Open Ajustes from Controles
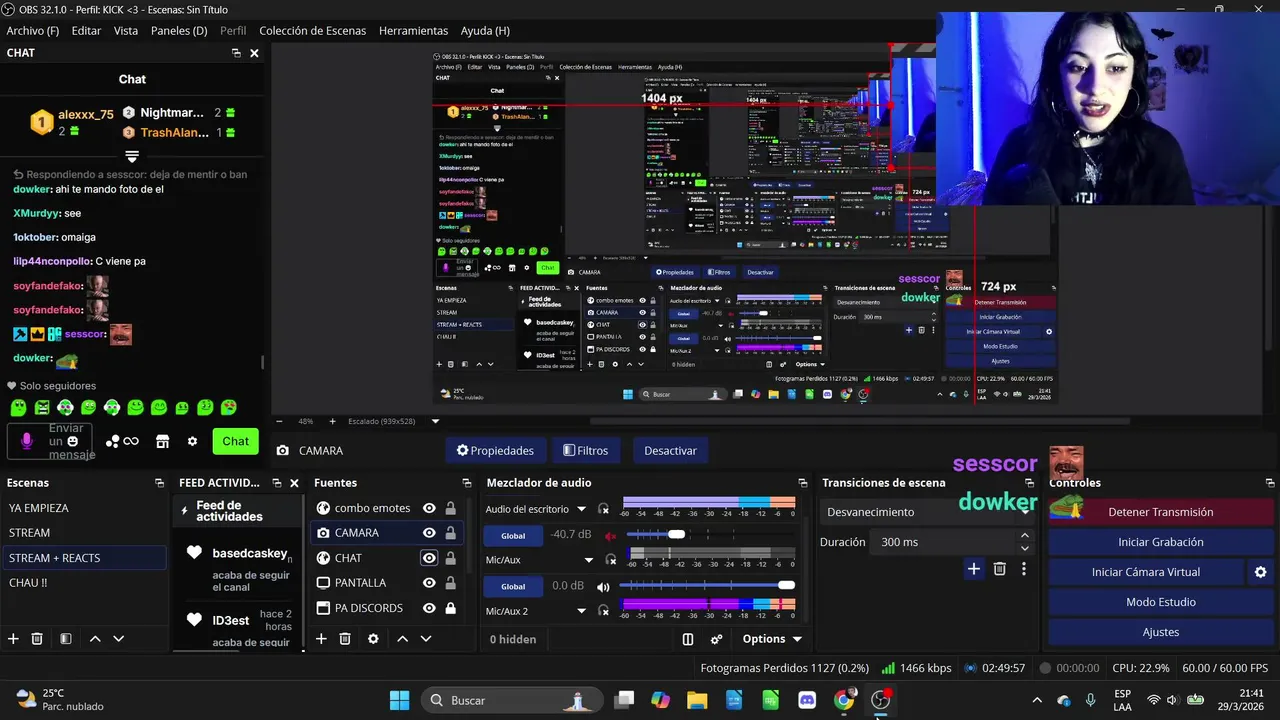Image resolution: width=1280 pixels, height=720 pixels. coord(1160,632)
